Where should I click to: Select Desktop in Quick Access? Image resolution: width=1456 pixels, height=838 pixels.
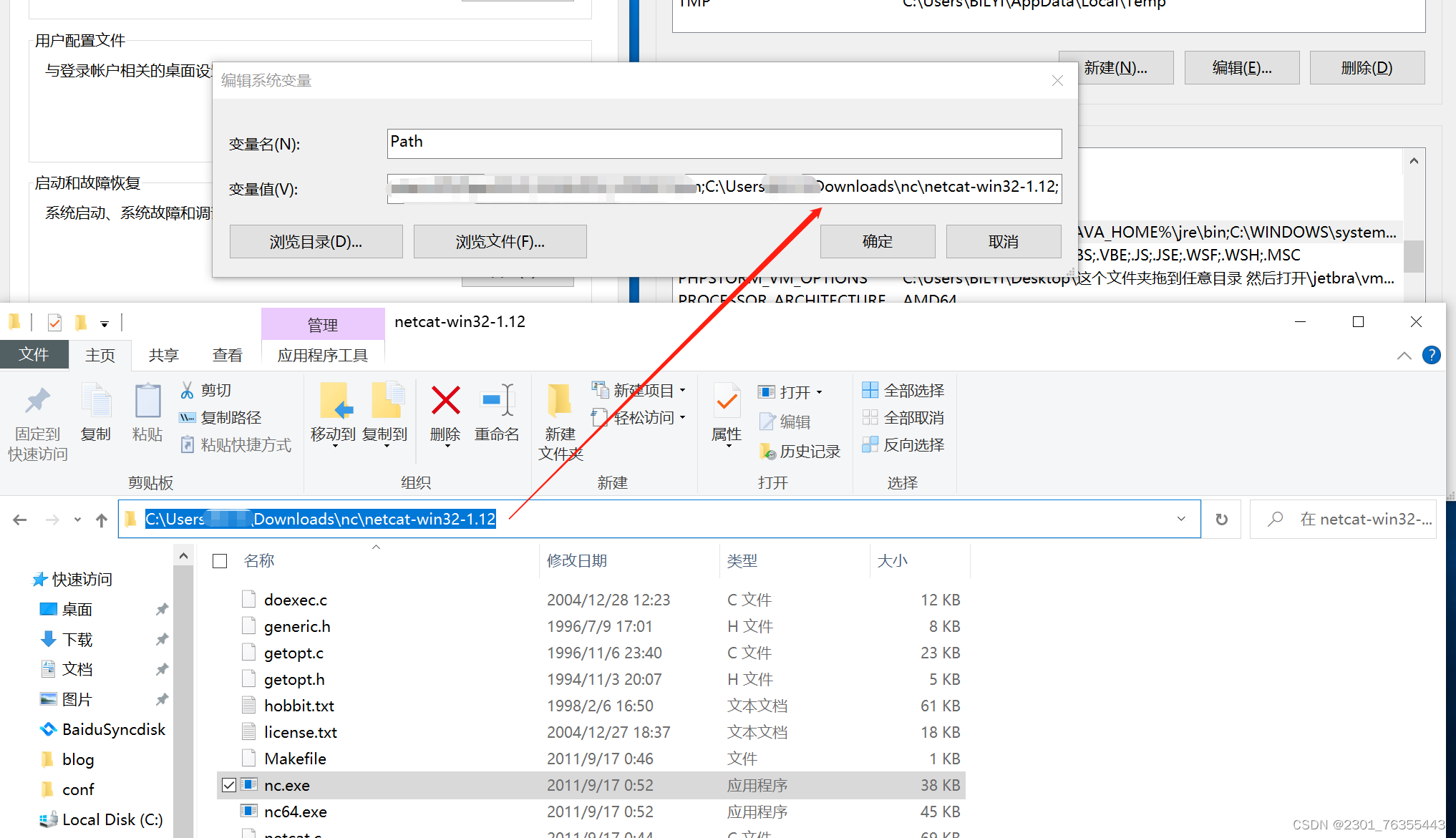pos(77,609)
